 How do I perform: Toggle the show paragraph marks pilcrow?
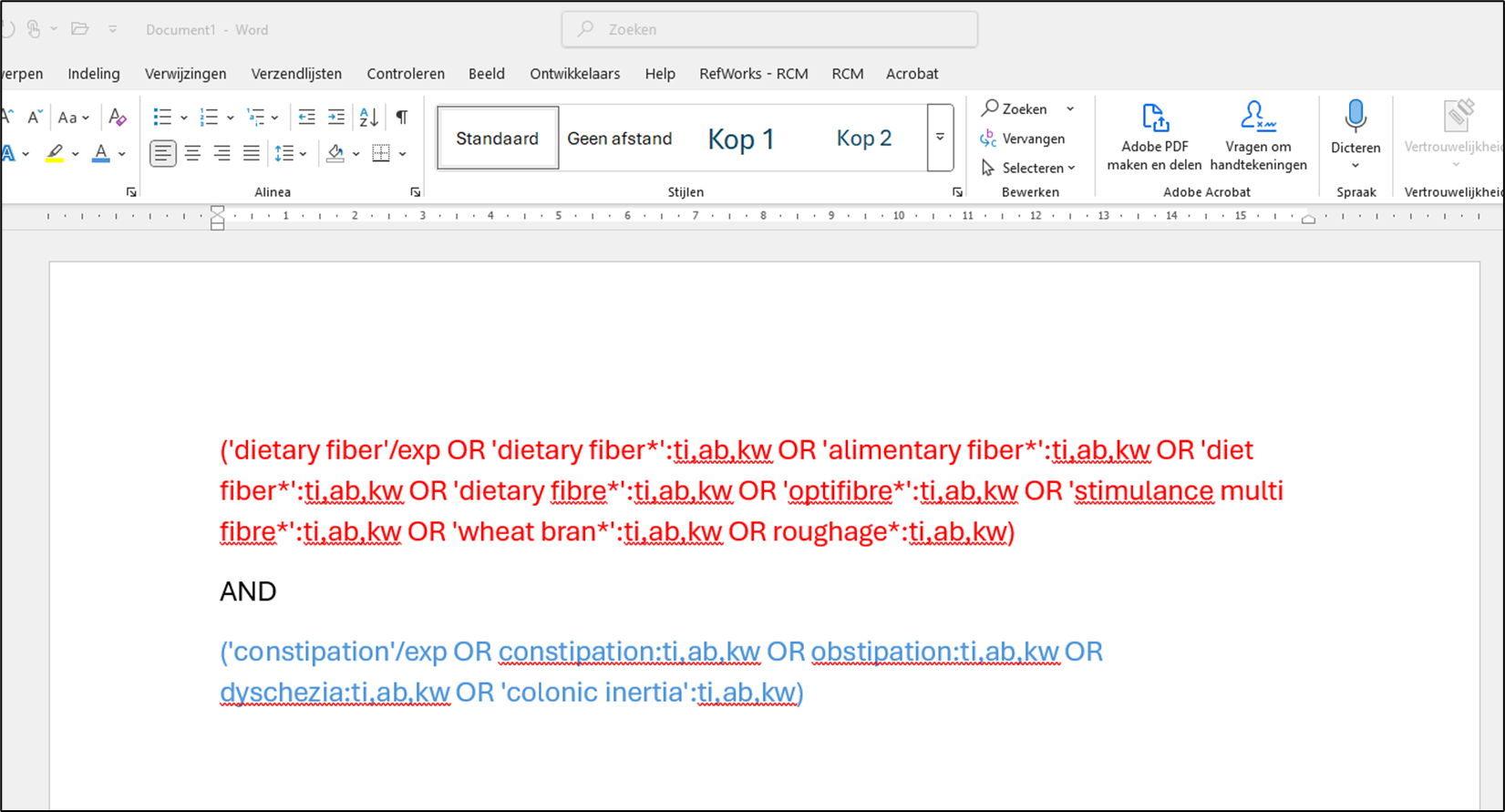tap(401, 117)
